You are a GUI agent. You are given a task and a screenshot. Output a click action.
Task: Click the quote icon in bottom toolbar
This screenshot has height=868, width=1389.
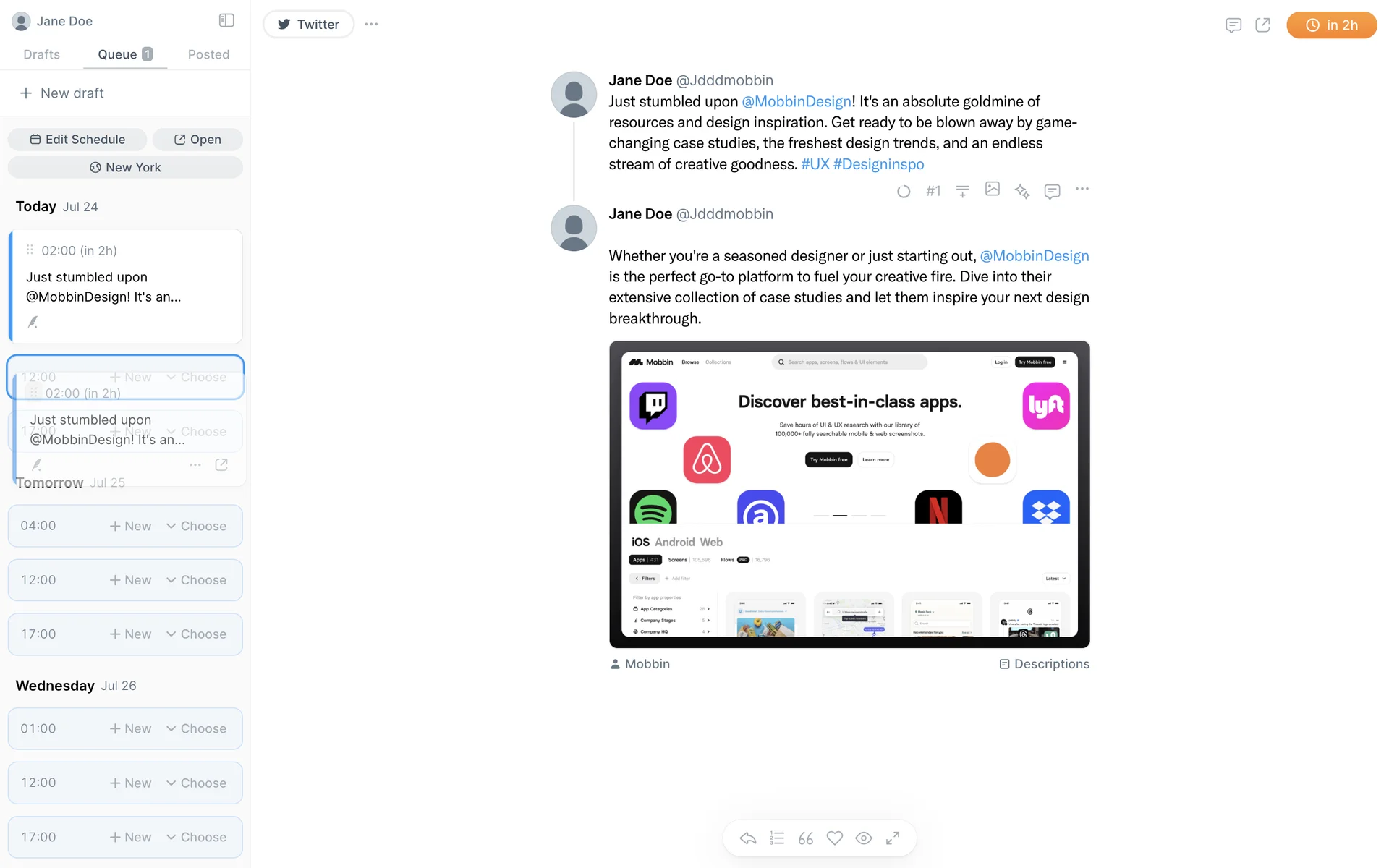pos(806,838)
